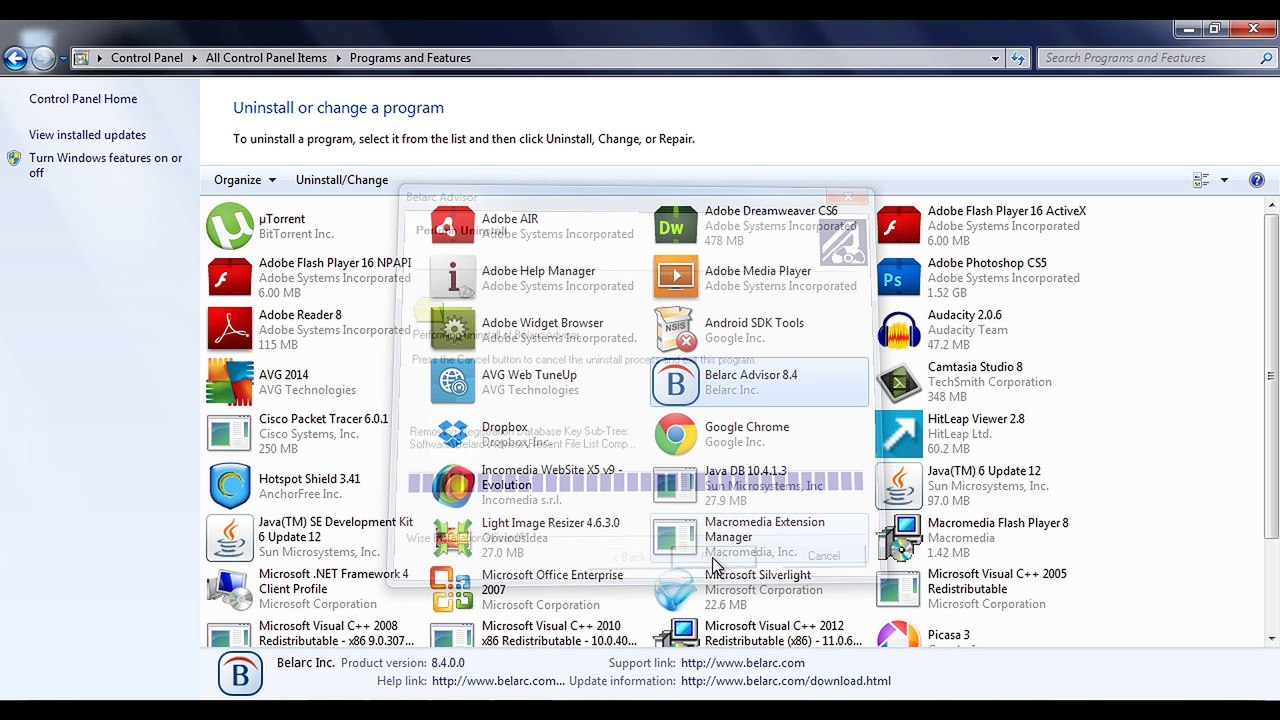Open Turn Windows features on or off
This screenshot has height=720, width=1280.
[105, 165]
